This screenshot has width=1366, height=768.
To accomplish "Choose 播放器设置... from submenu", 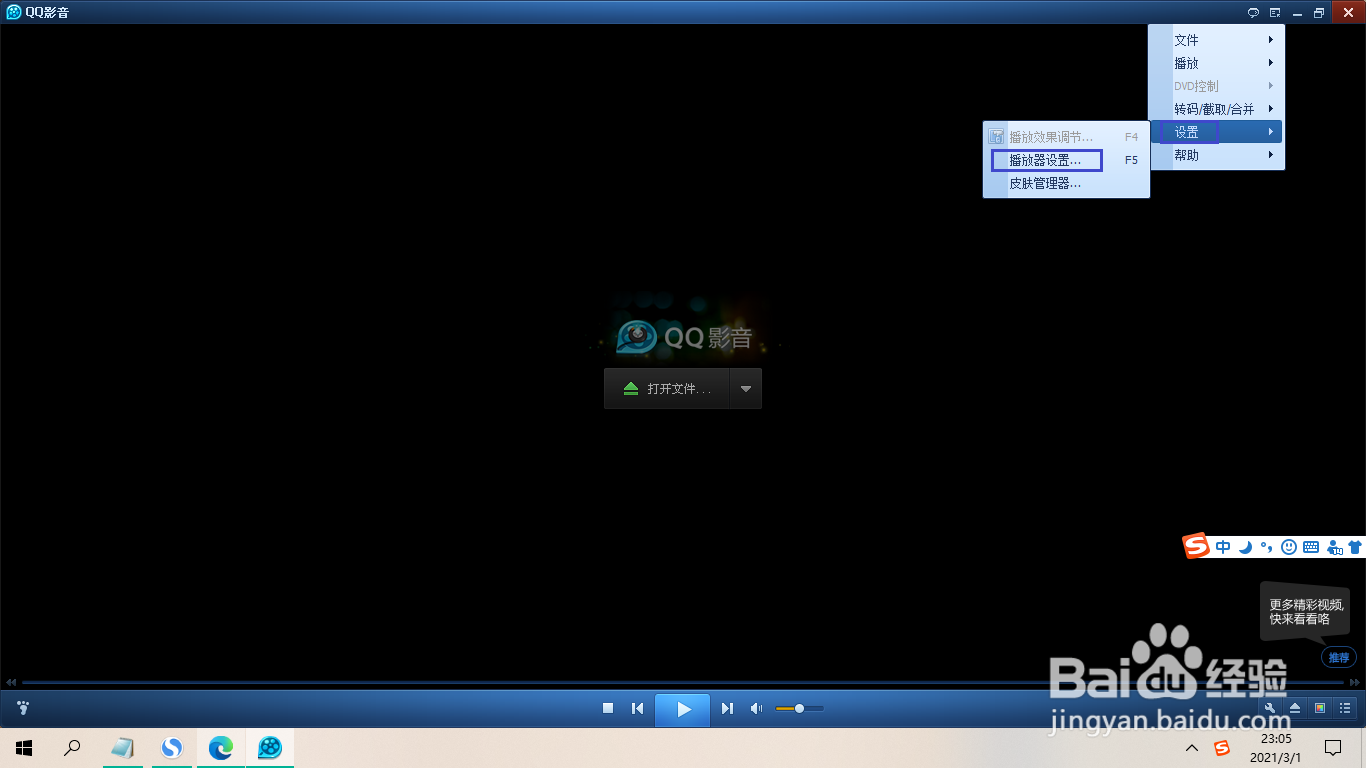I will 1066,160.
